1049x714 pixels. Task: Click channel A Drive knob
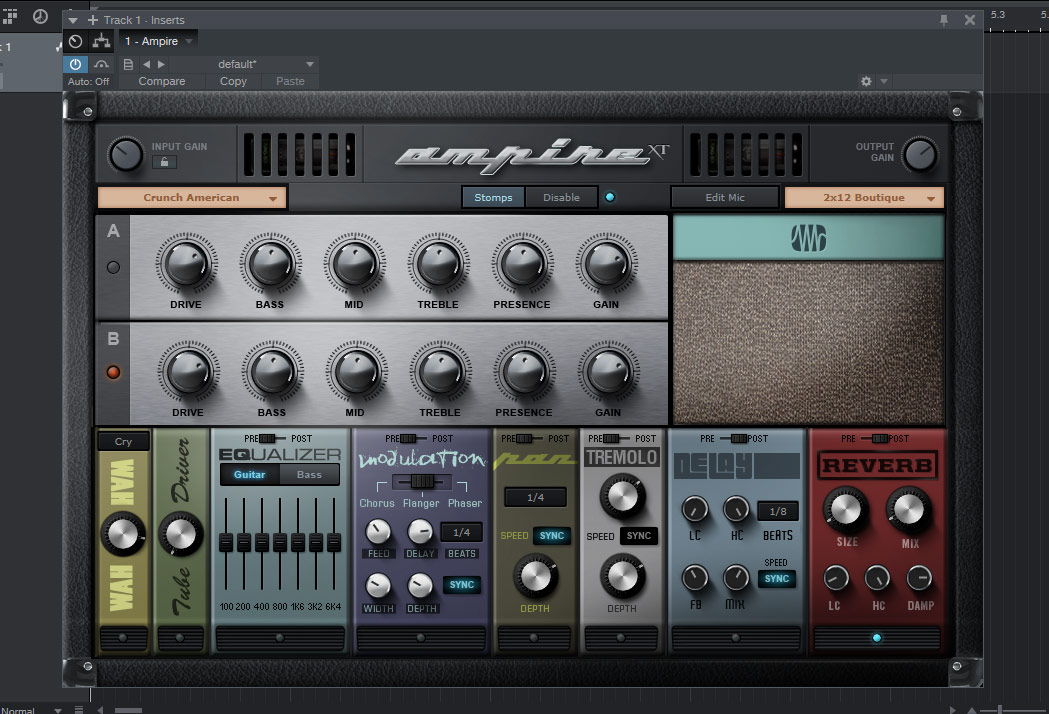(186, 264)
